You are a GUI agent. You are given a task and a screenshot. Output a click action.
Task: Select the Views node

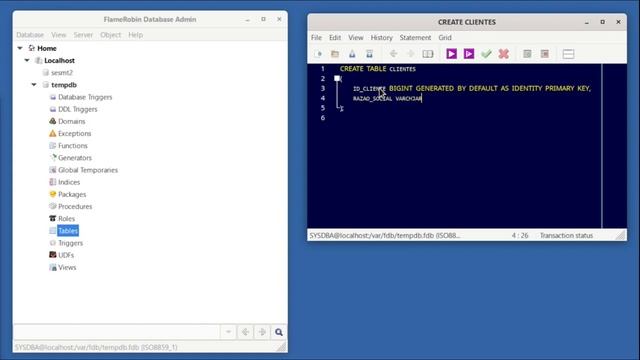click(67, 267)
